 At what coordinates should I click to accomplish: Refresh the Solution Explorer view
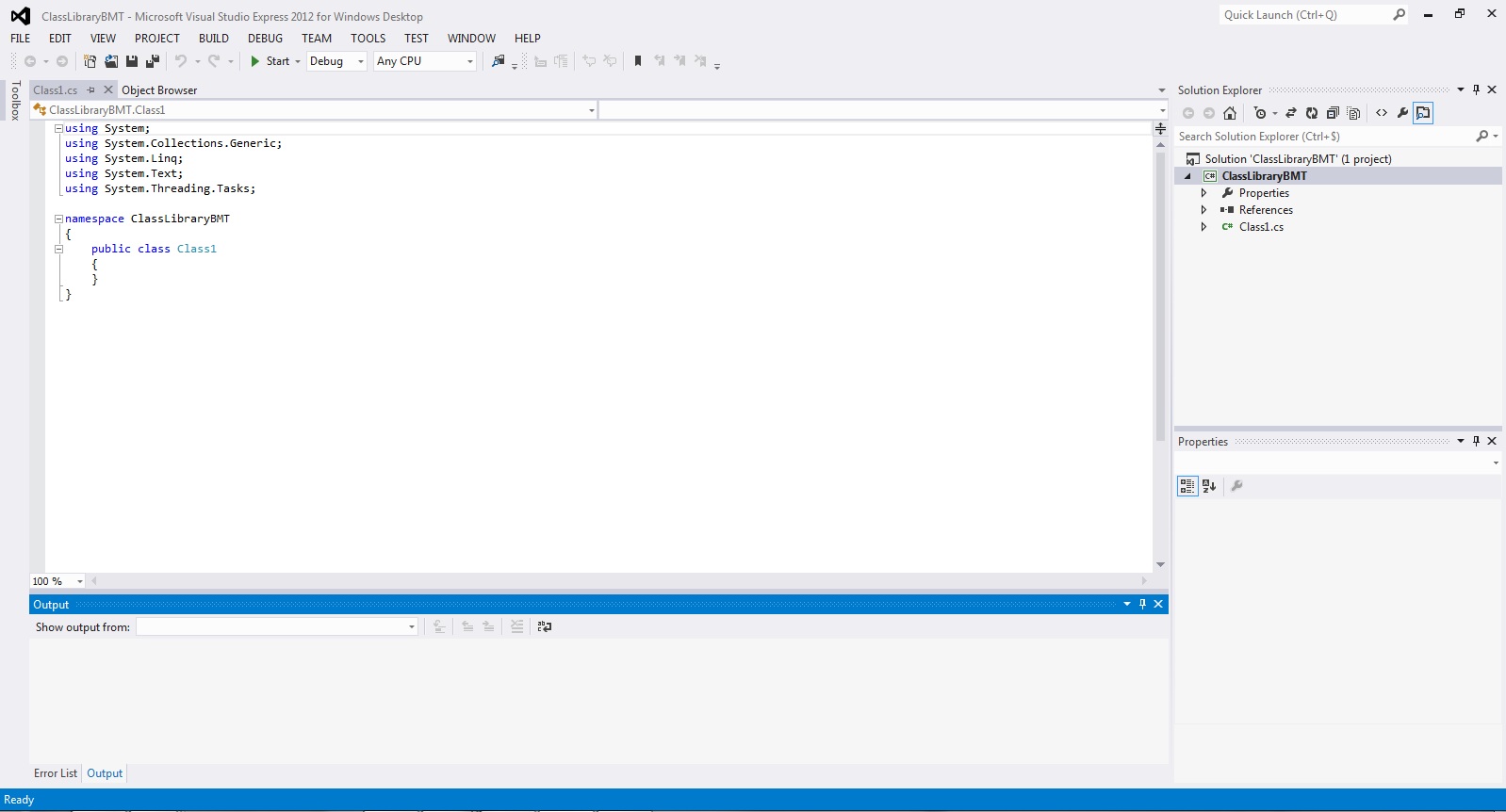[1312, 113]
